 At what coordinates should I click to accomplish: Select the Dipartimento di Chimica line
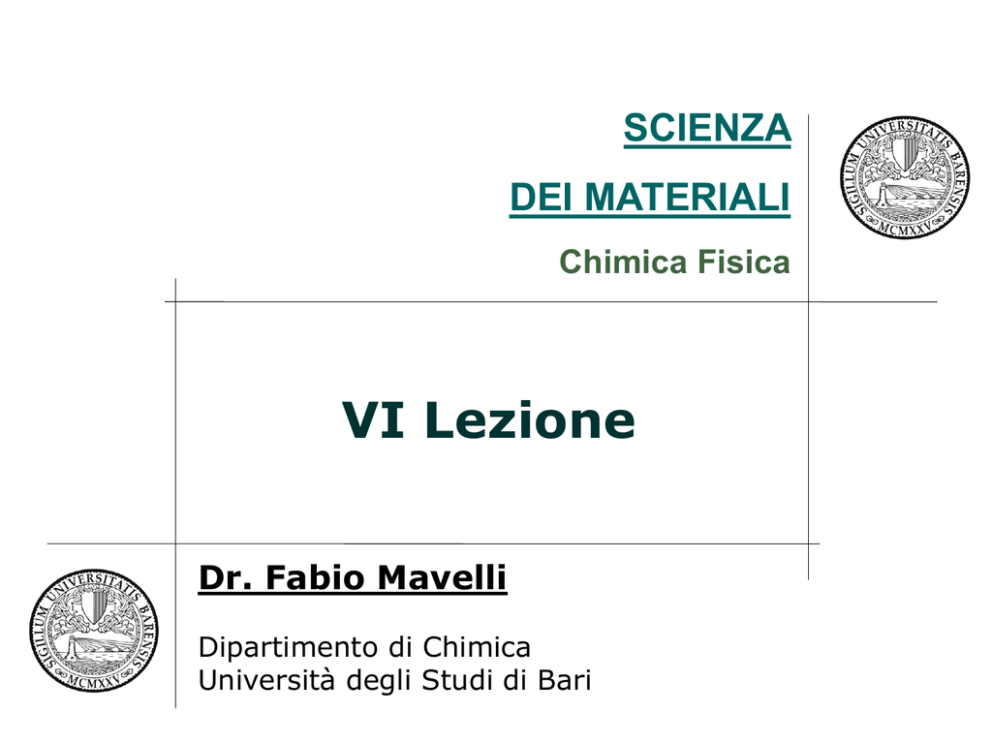[364, 647]
